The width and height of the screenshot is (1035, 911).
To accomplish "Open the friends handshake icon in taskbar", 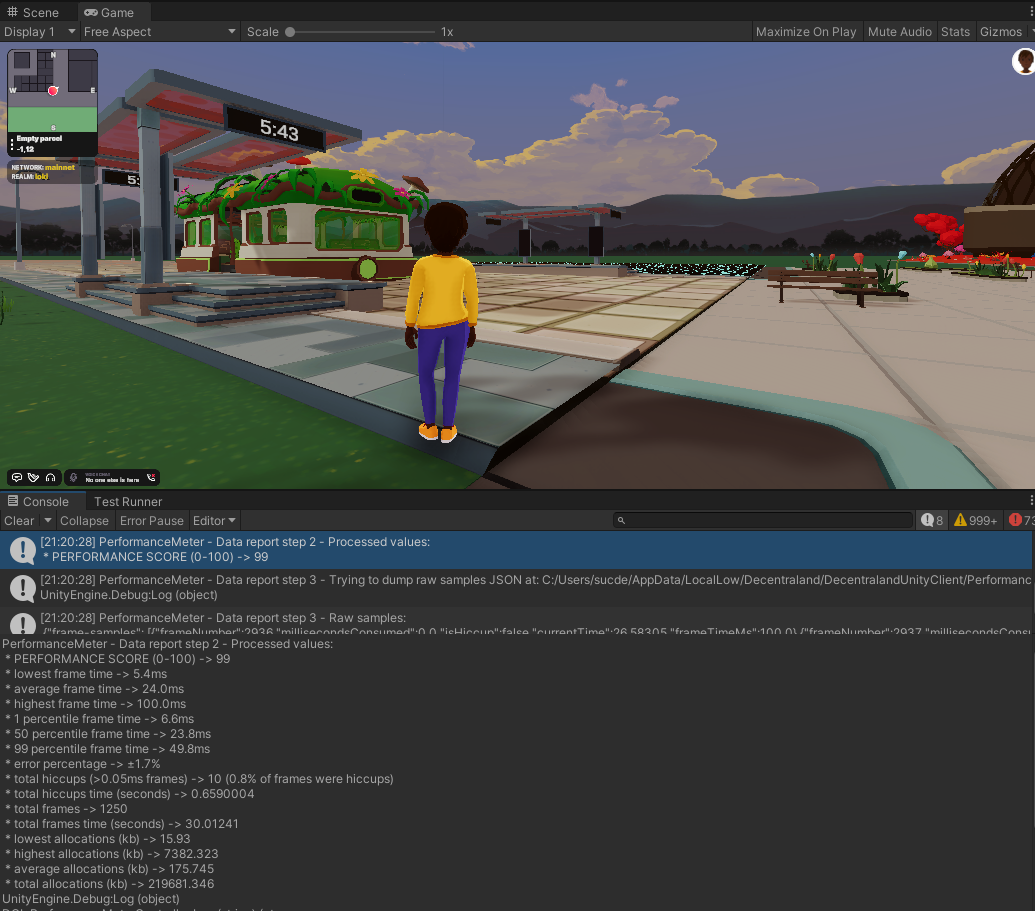I will tap(34, 477).
